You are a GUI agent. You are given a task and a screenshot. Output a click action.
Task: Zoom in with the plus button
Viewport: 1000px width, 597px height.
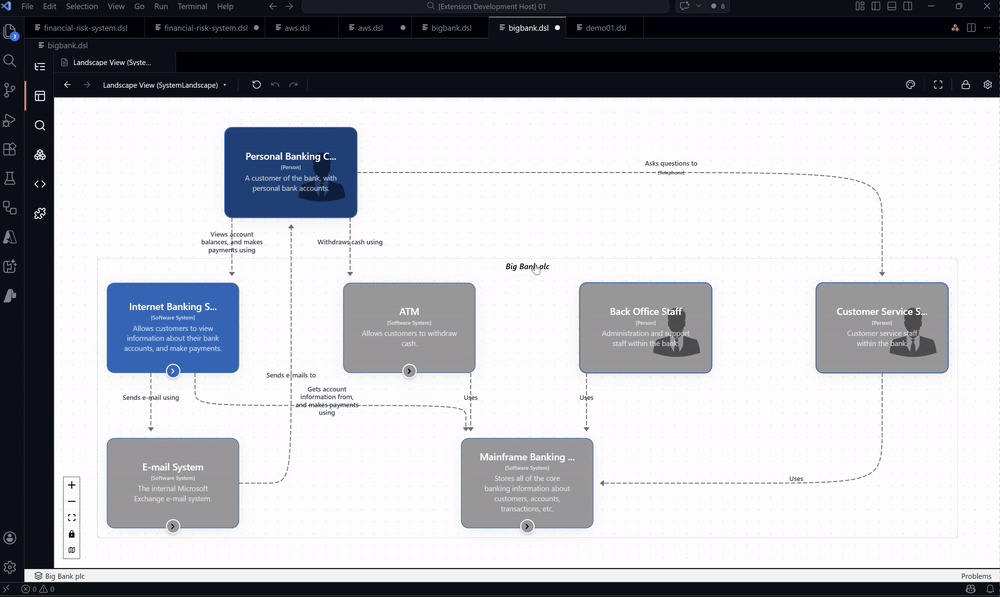[x=71, y=485]
